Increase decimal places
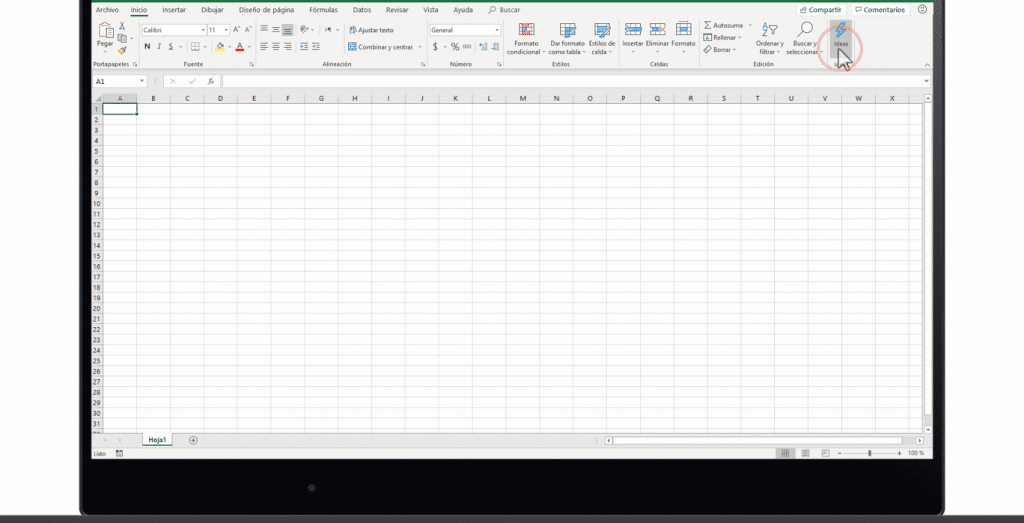 point(483,47)
